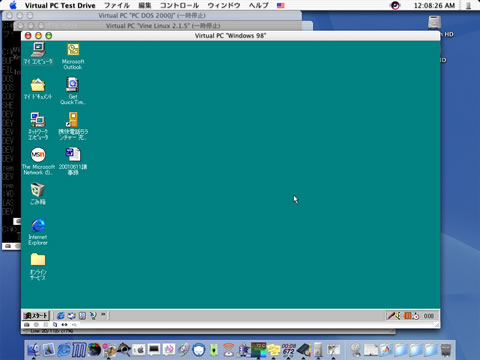The width and height of the screenshot is (480, 360).
Task: Click the second Quick Launch icon (Outlook Express)
Action: (x=71, y=316)
